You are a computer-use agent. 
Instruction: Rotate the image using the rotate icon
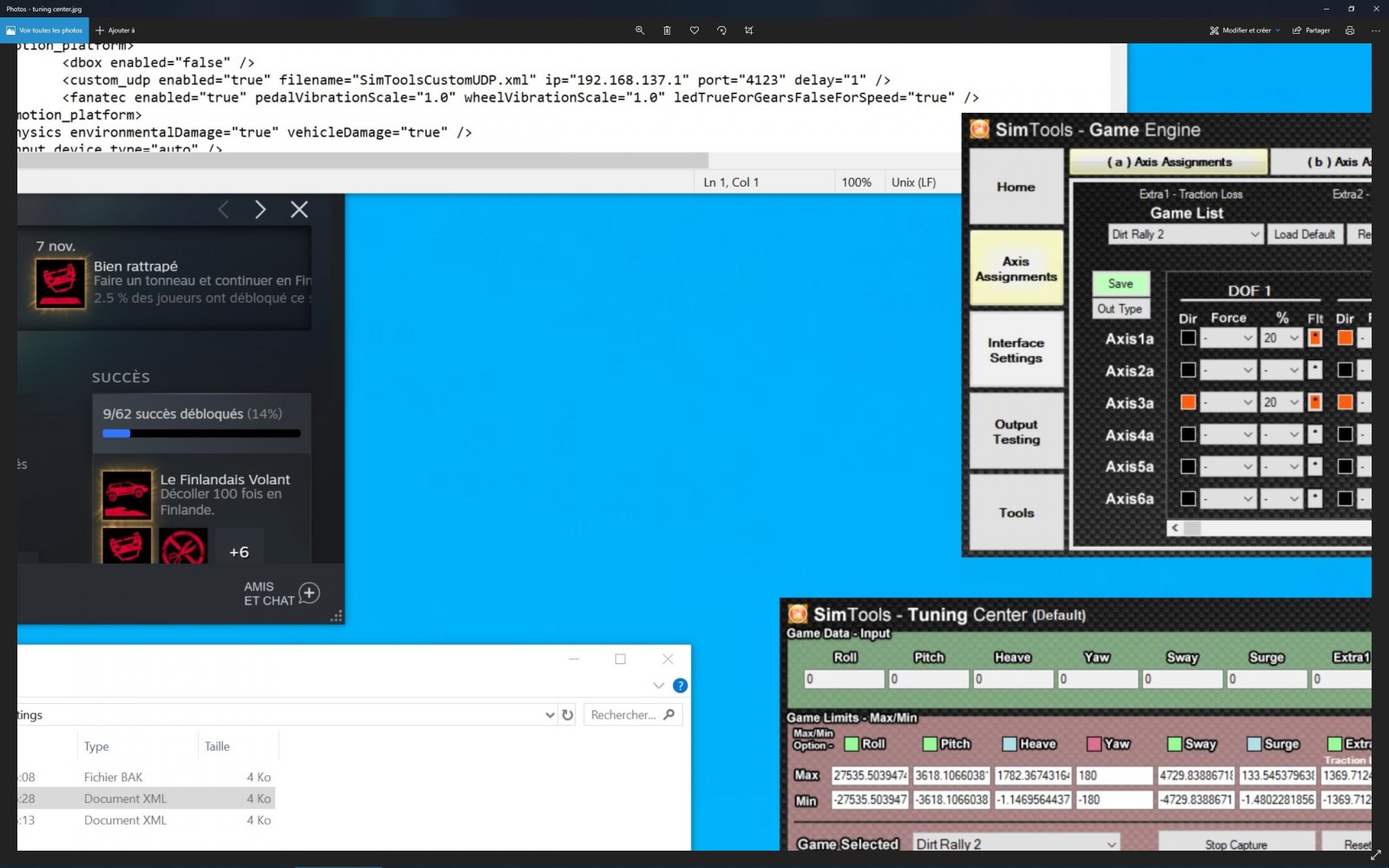(x=721, y=30)
